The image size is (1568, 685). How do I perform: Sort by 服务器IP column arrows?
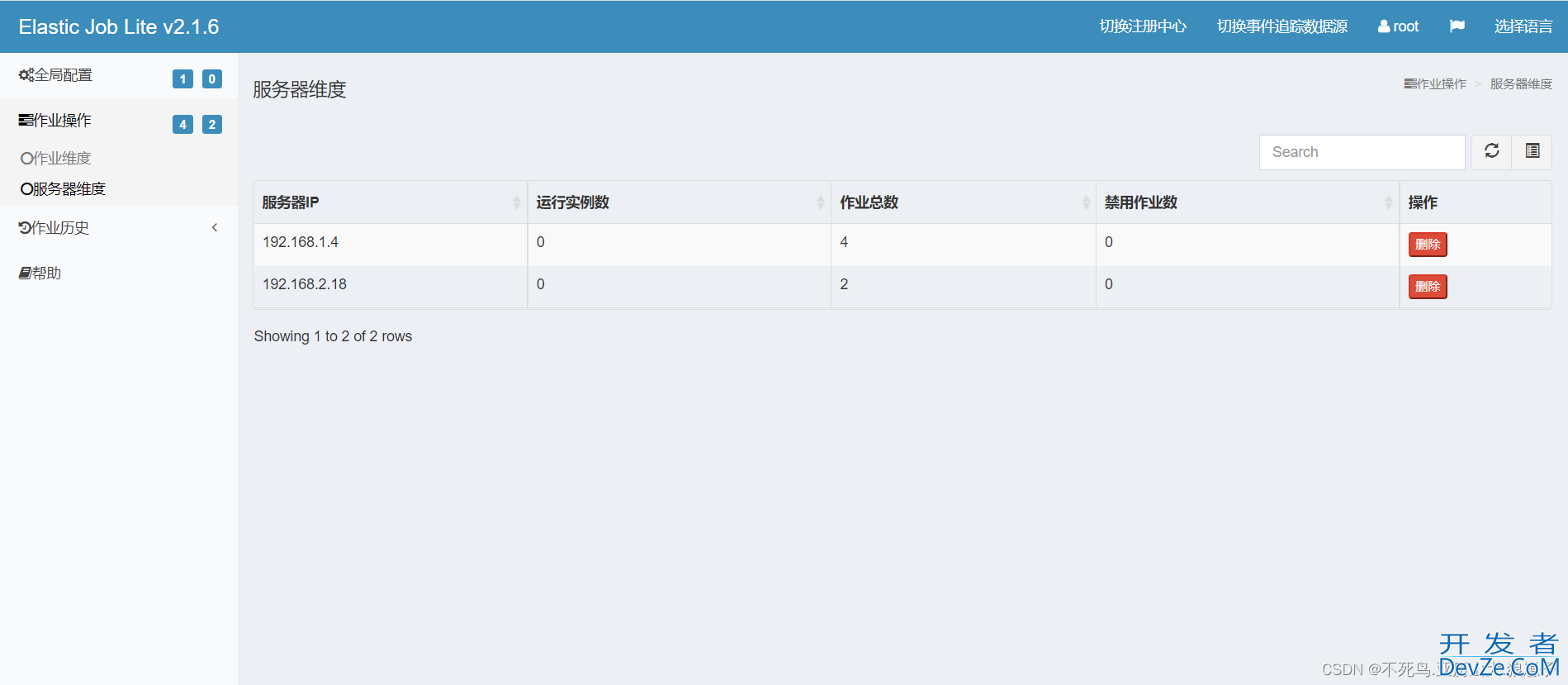(517, 202)
